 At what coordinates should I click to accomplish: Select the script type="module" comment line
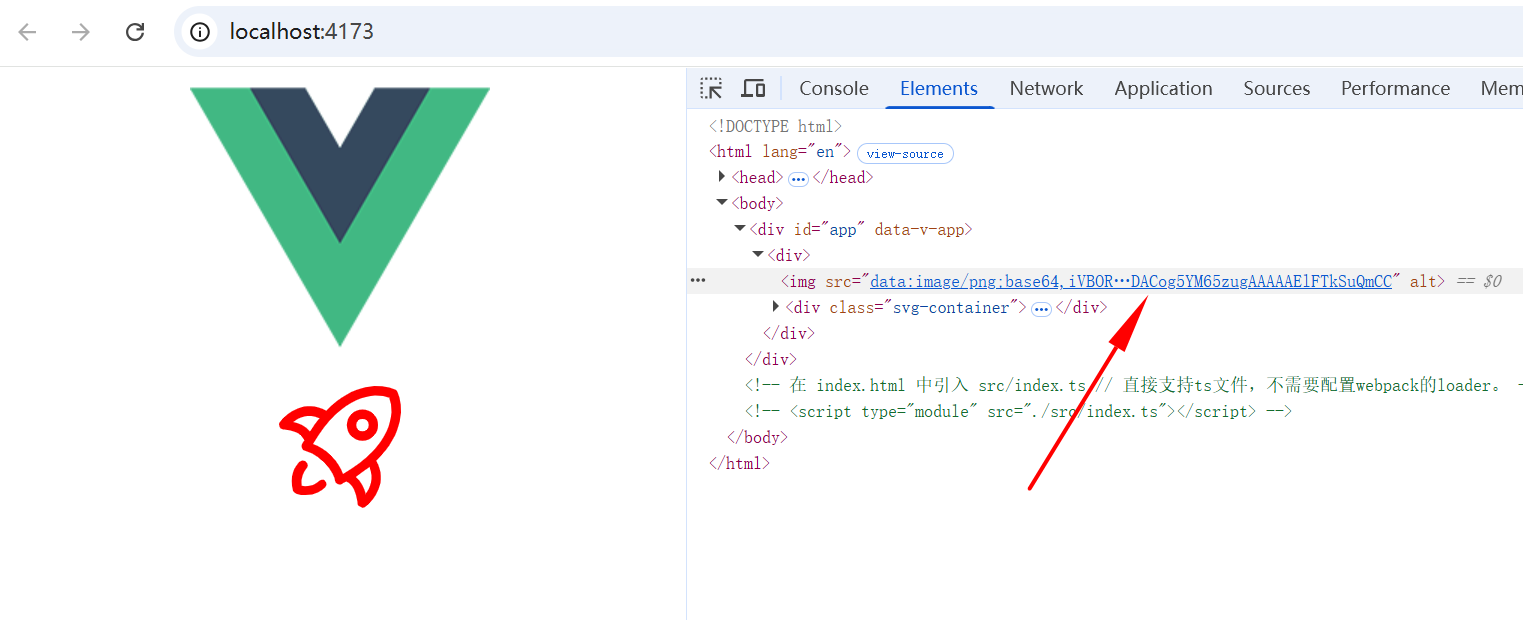(1018, 412)
